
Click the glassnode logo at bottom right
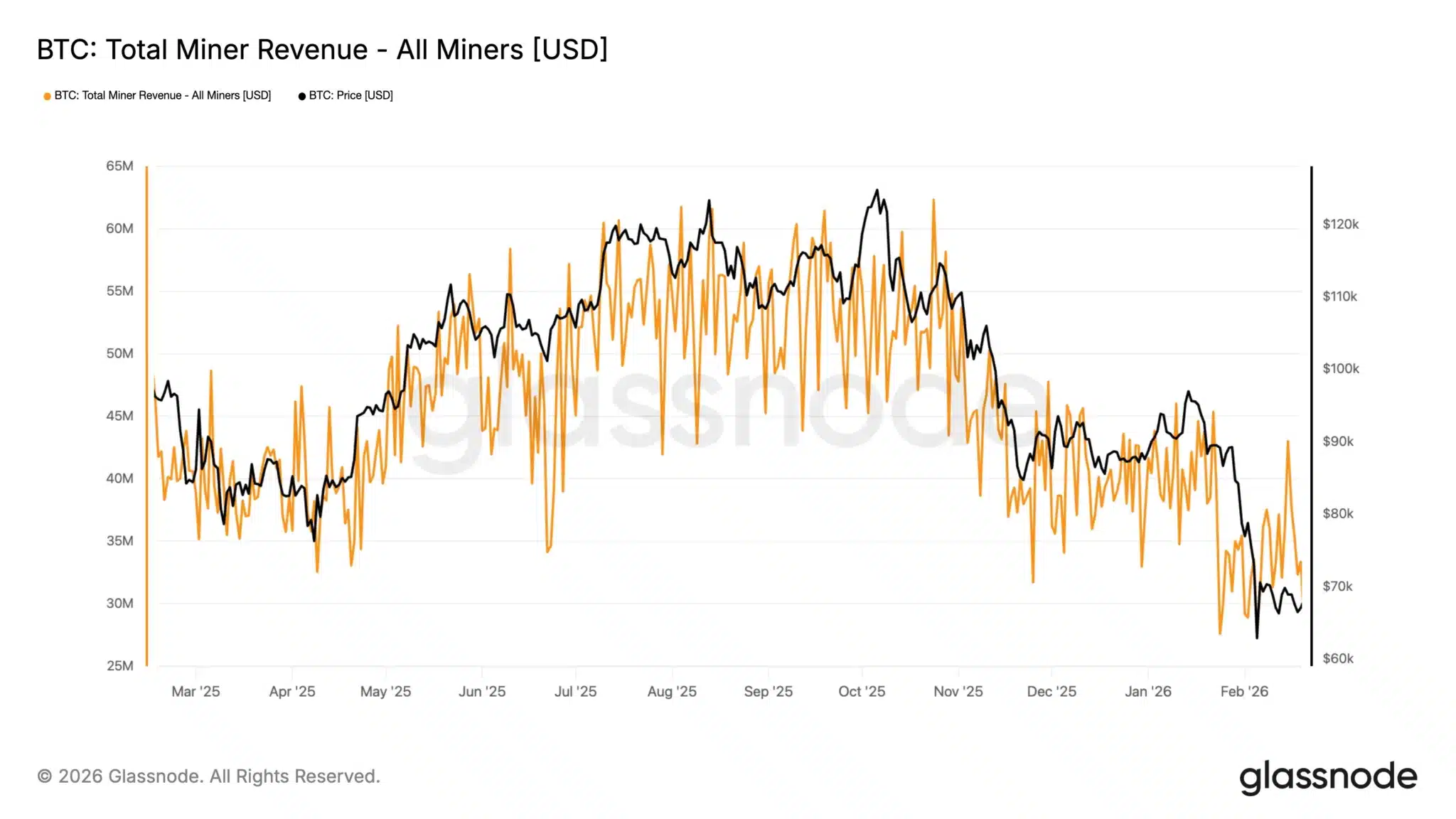pos(1328,776)
